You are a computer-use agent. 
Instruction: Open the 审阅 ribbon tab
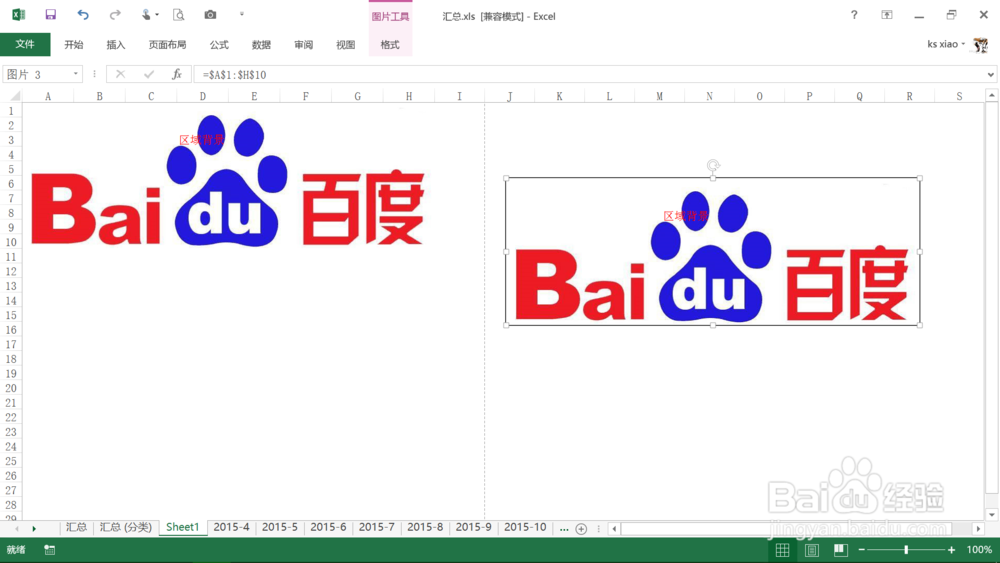click(304, 45)
